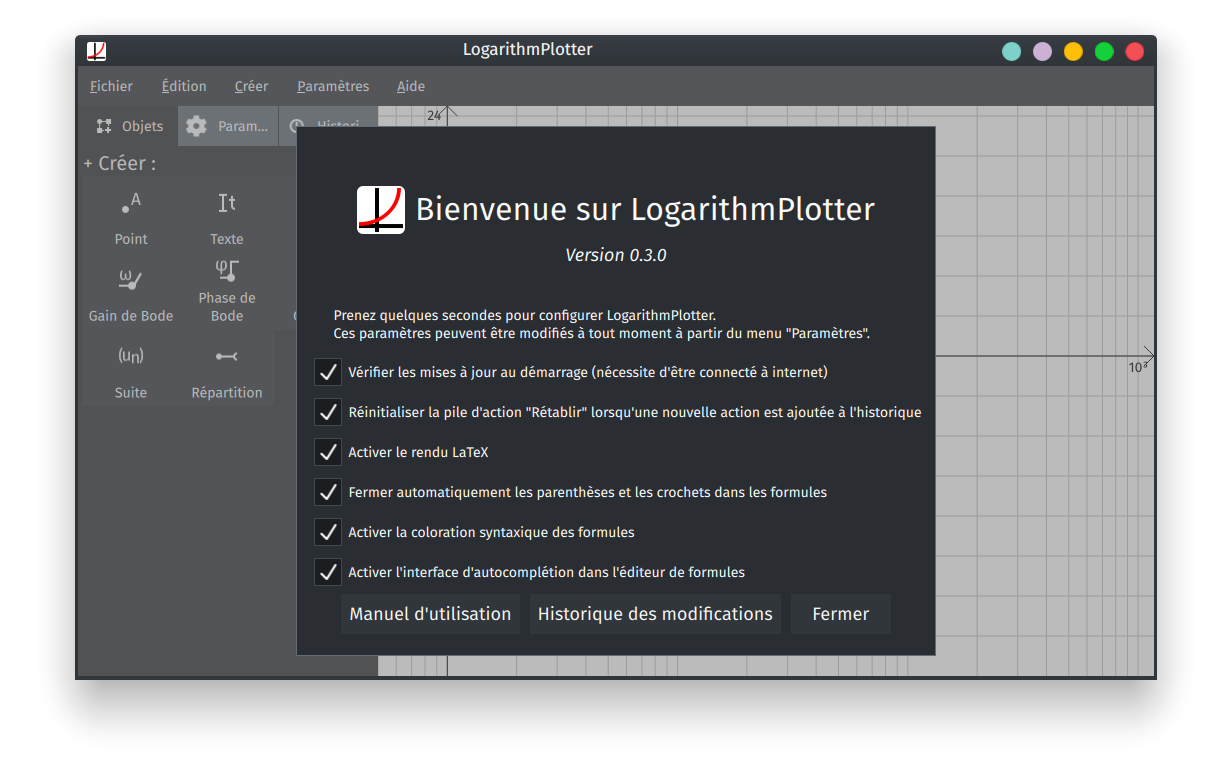Open the Édition menu
1232x765 pixels.
tap(184, 86)
